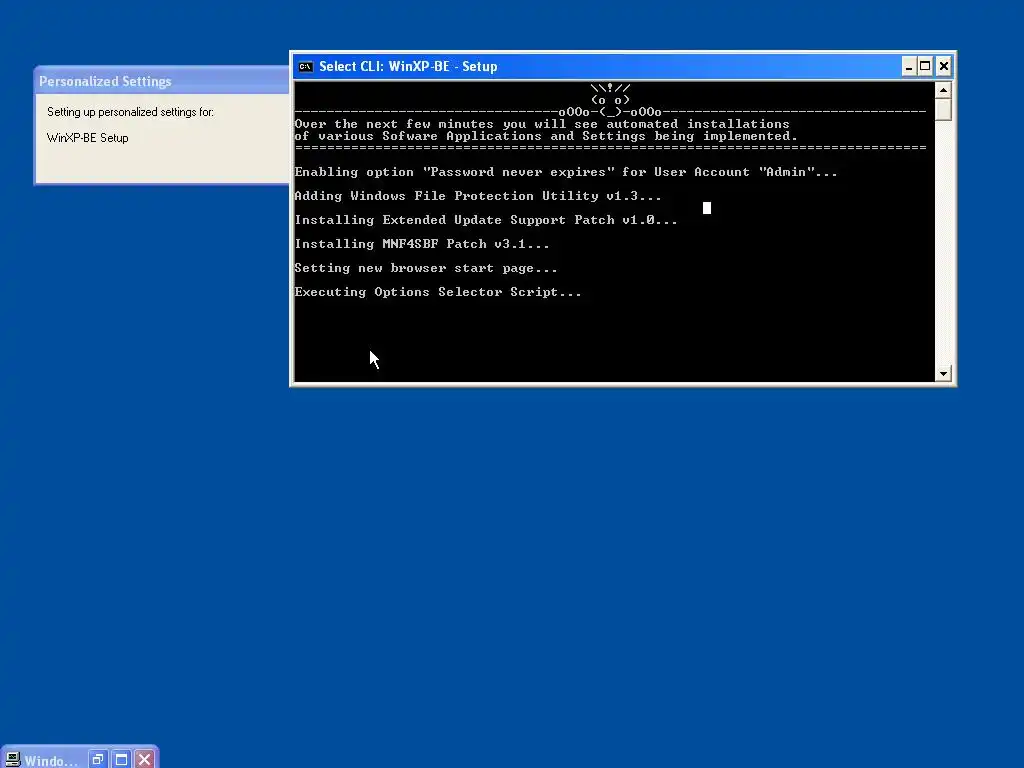This screenshot has width=1024, height=768.
Task: Click the 'Setting up personalized settings for:' label
Action: [131, 112]
